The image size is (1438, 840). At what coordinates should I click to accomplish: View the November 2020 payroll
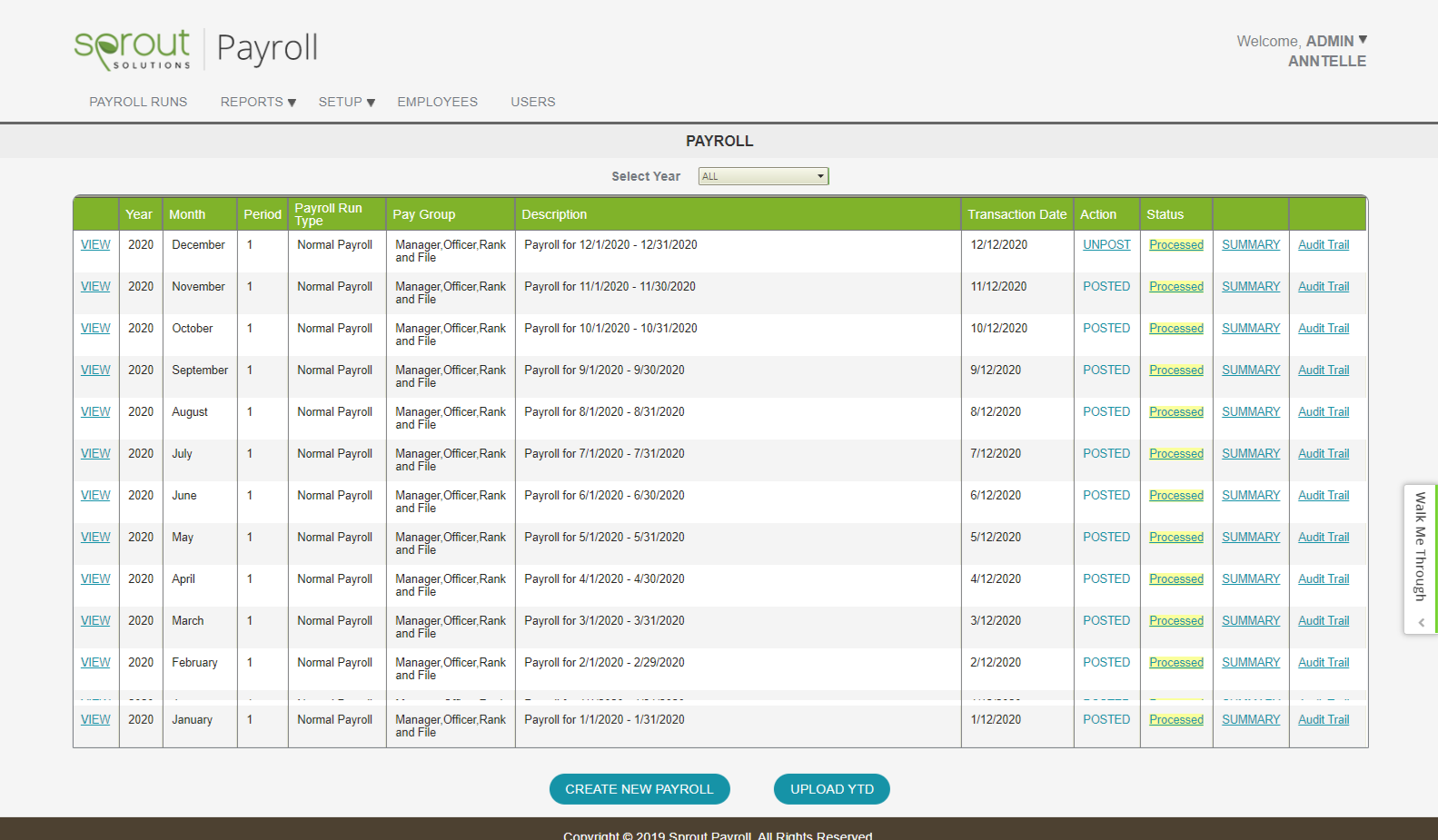95,286
